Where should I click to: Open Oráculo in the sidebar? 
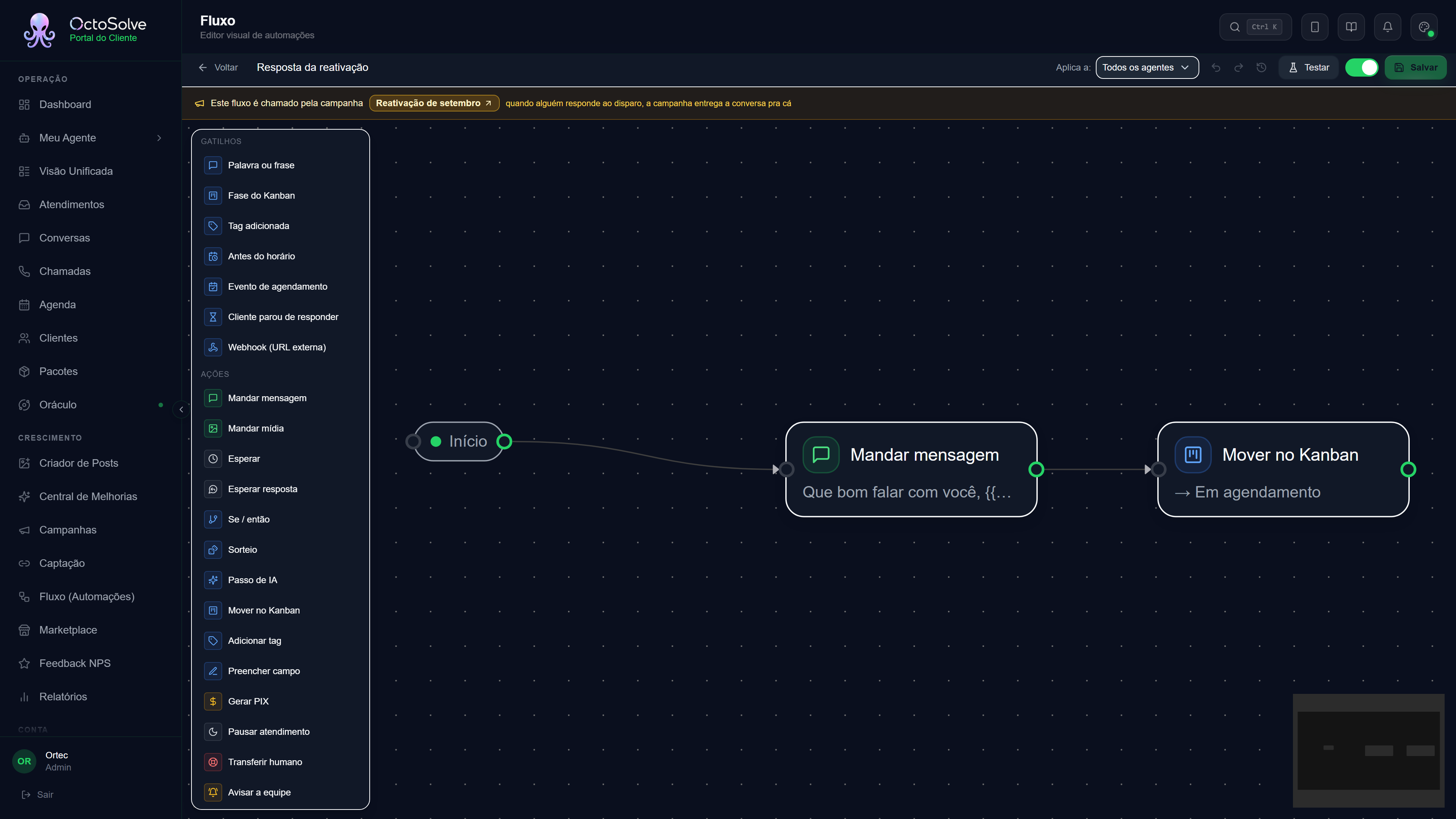click(91, 405)
